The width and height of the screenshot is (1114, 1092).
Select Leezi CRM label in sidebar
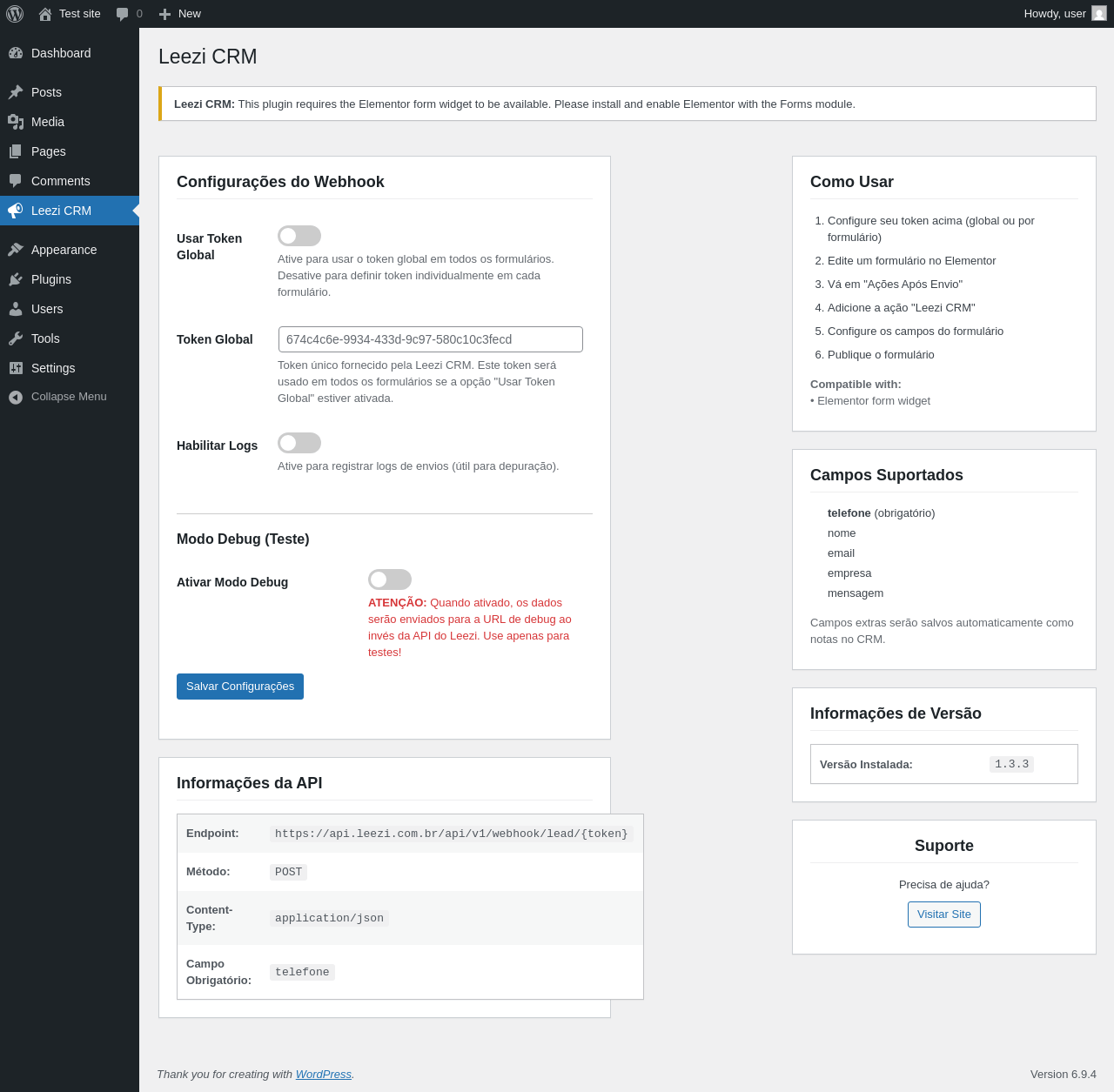tap(61, 211)
